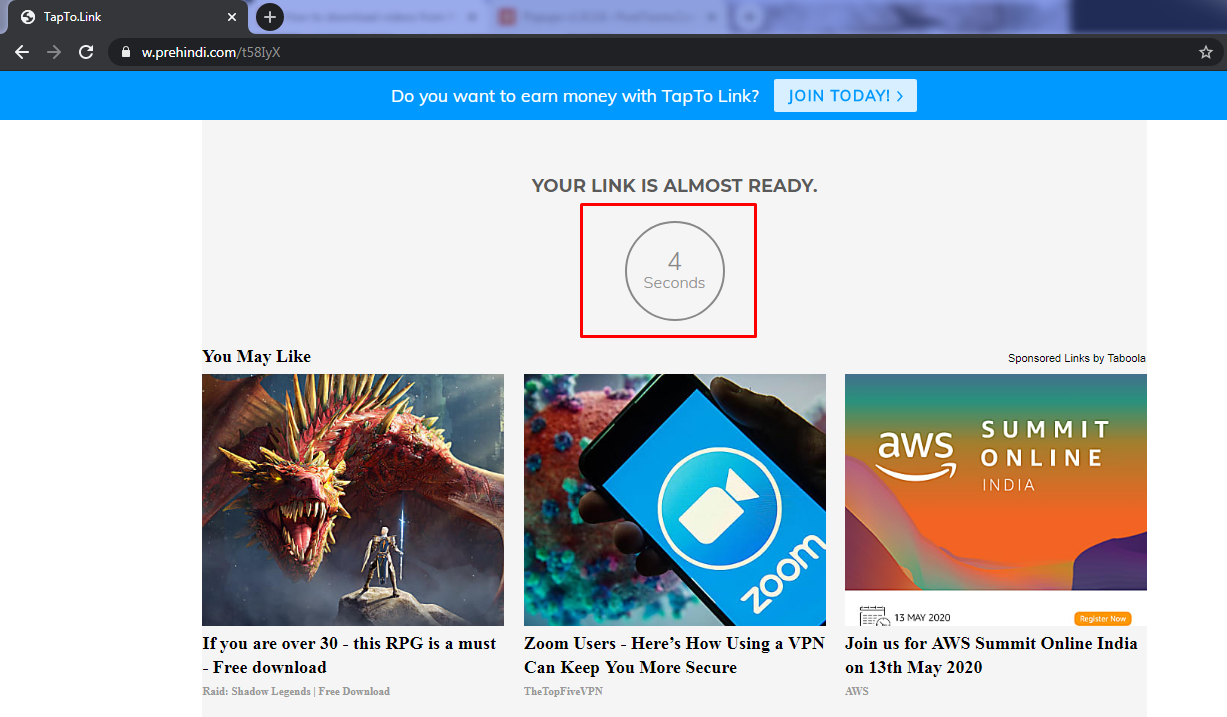Click TheTopFiveVPN source label
The width and height of the screenshot is (1227, 717).
tap(563, 691)
